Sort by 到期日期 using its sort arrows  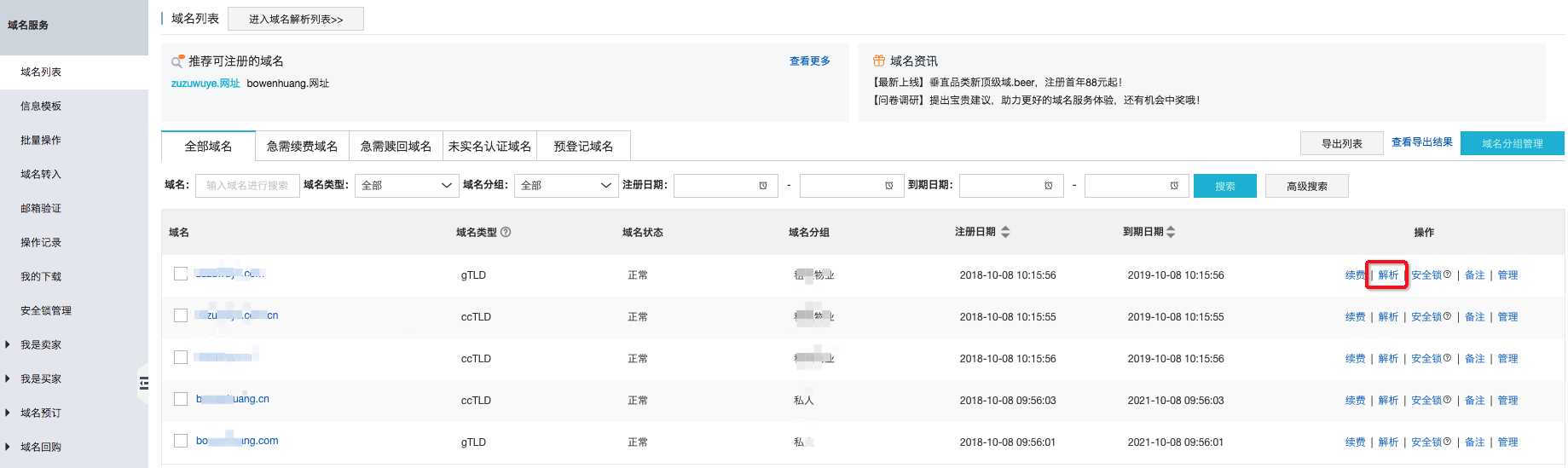tap(1171, 232)
